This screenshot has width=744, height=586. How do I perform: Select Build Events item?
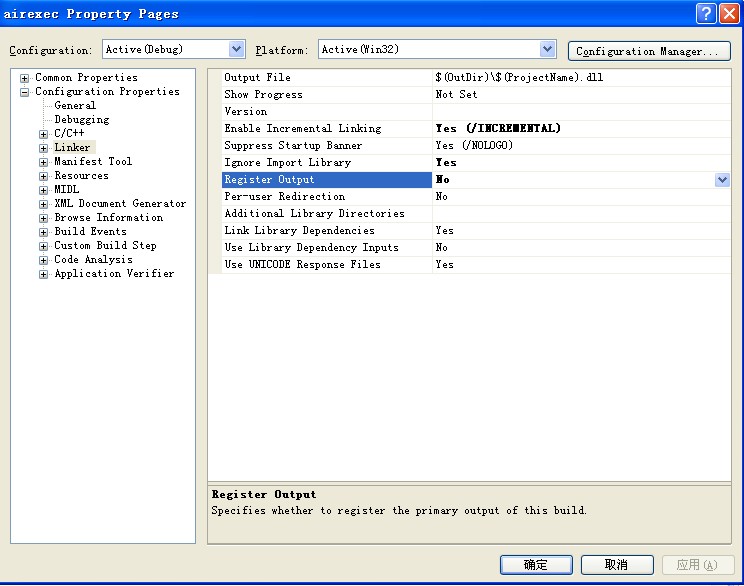(x=90, y=232)
